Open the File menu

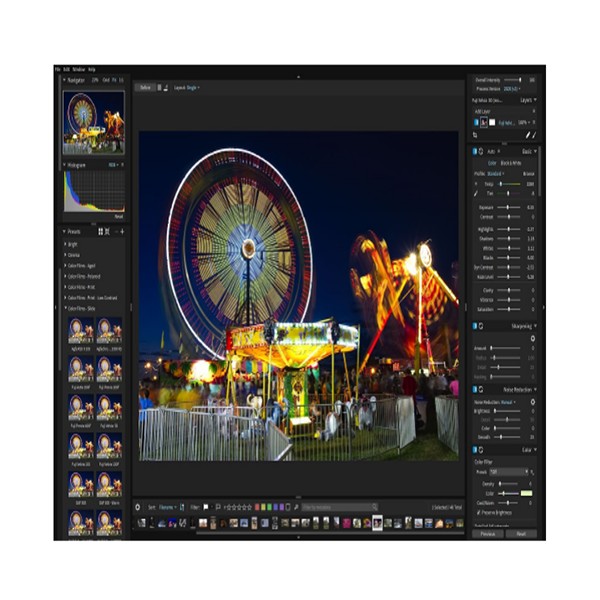tap(58, 69)
